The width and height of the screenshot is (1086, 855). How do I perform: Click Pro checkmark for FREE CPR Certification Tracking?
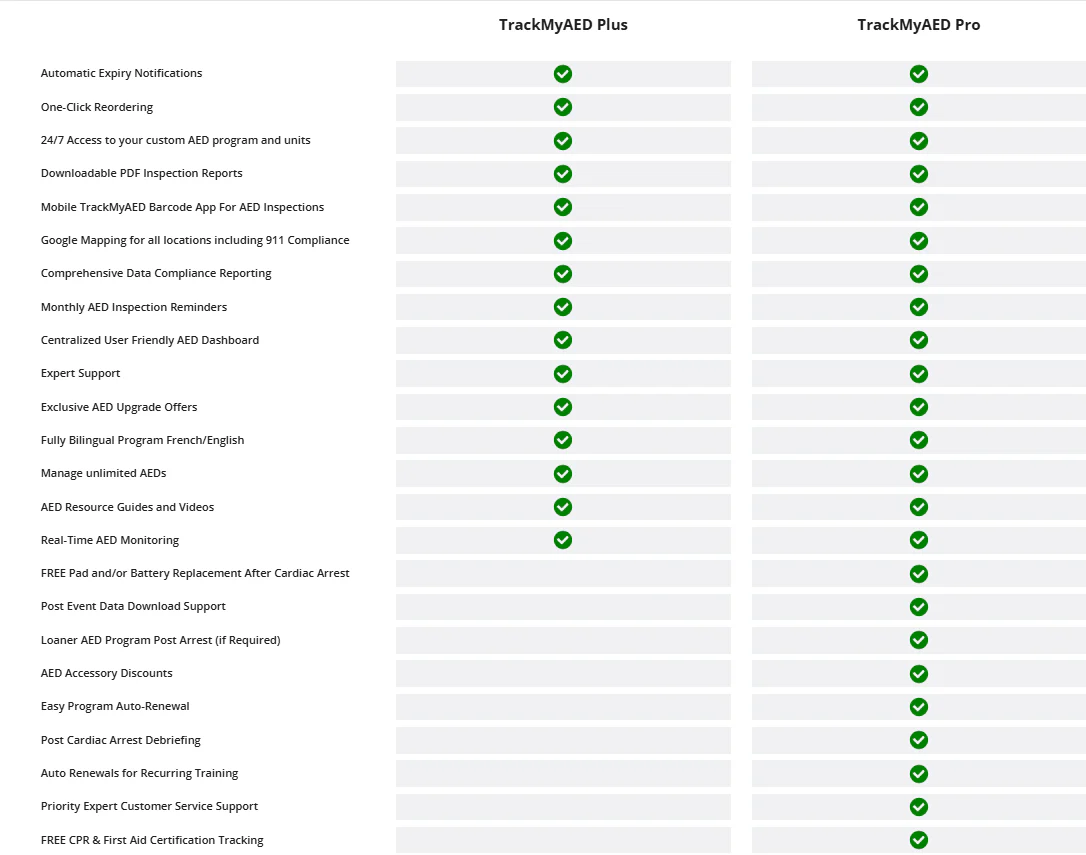pos(918,840)
